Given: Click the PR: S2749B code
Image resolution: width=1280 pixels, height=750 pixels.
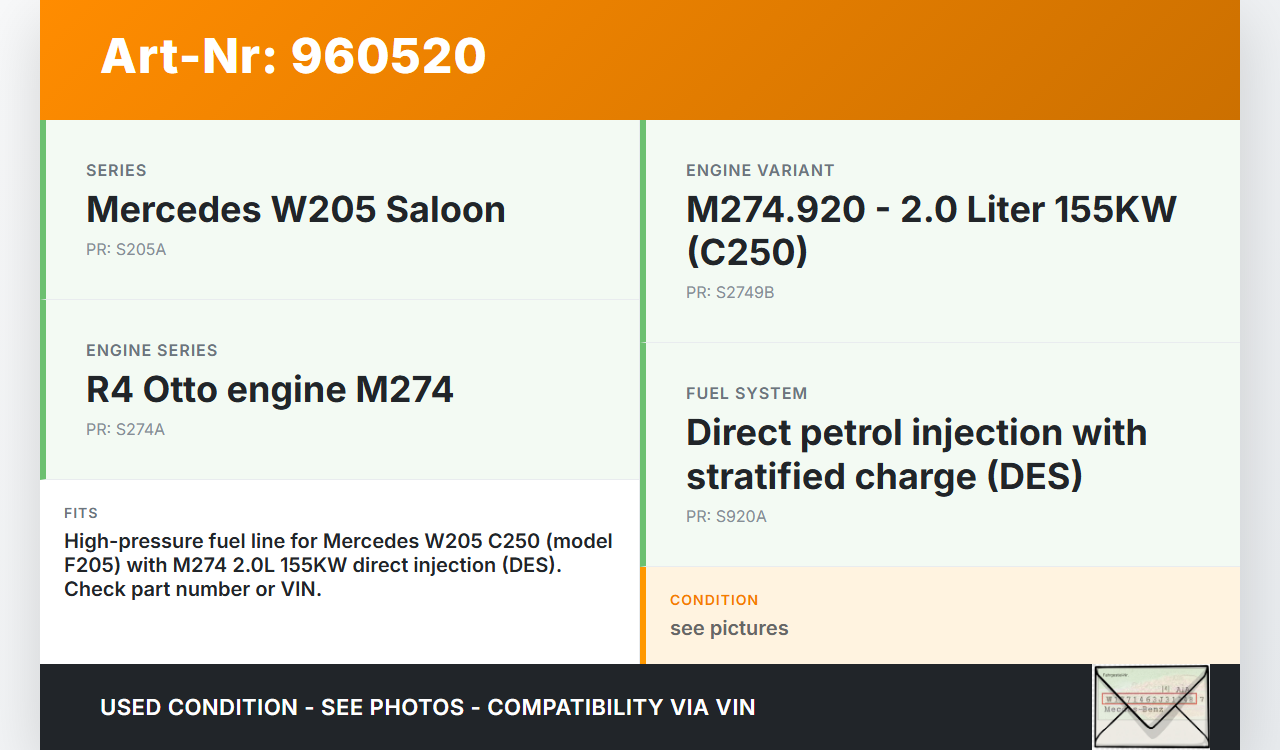Looking at the screenshot, I should (x=730, y=293).
